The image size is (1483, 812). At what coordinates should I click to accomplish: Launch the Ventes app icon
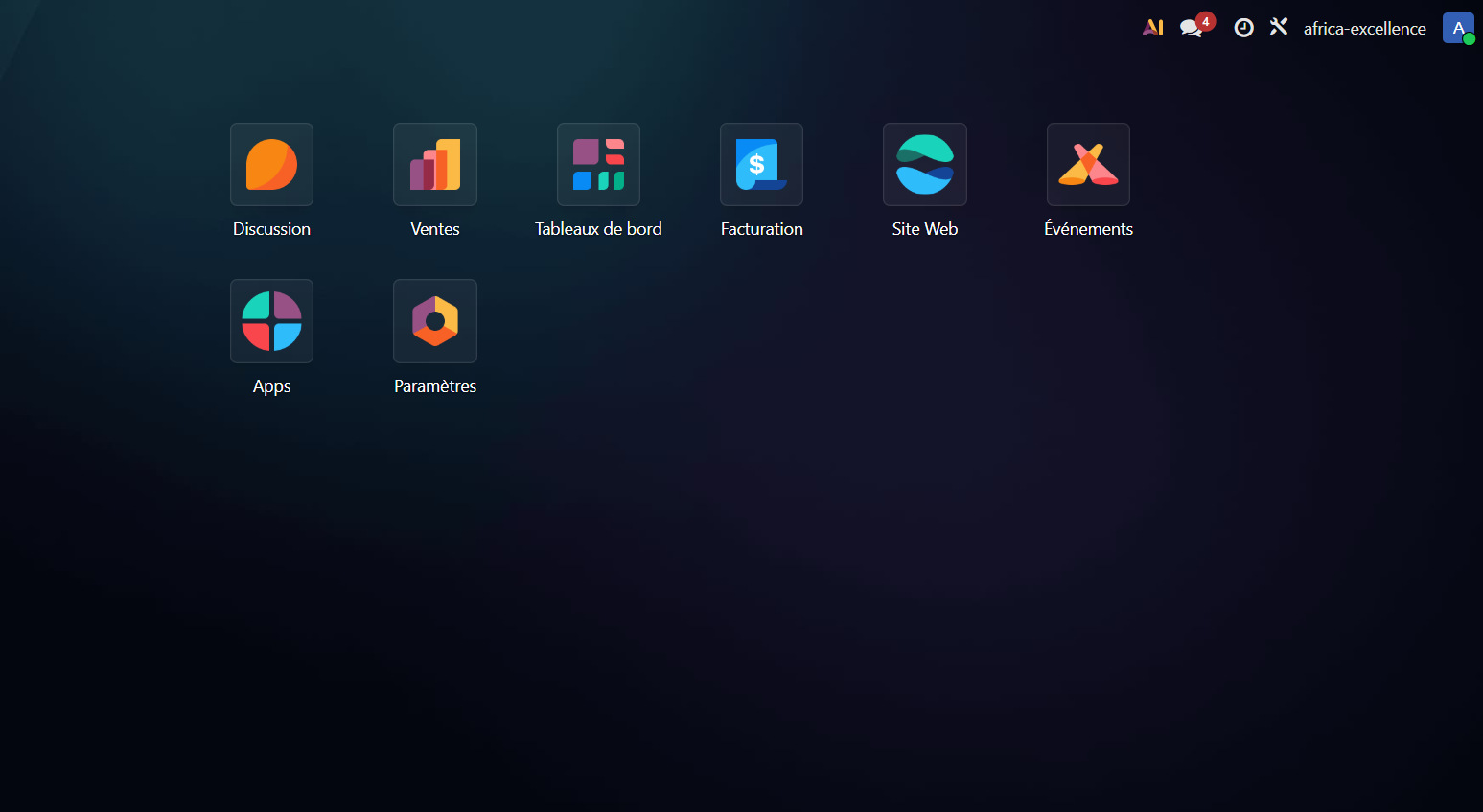click(x=435, y=164)
